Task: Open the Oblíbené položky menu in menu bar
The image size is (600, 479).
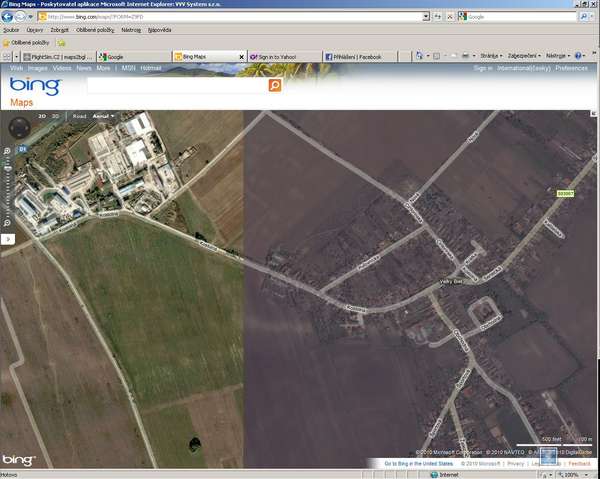Action: 95,30
